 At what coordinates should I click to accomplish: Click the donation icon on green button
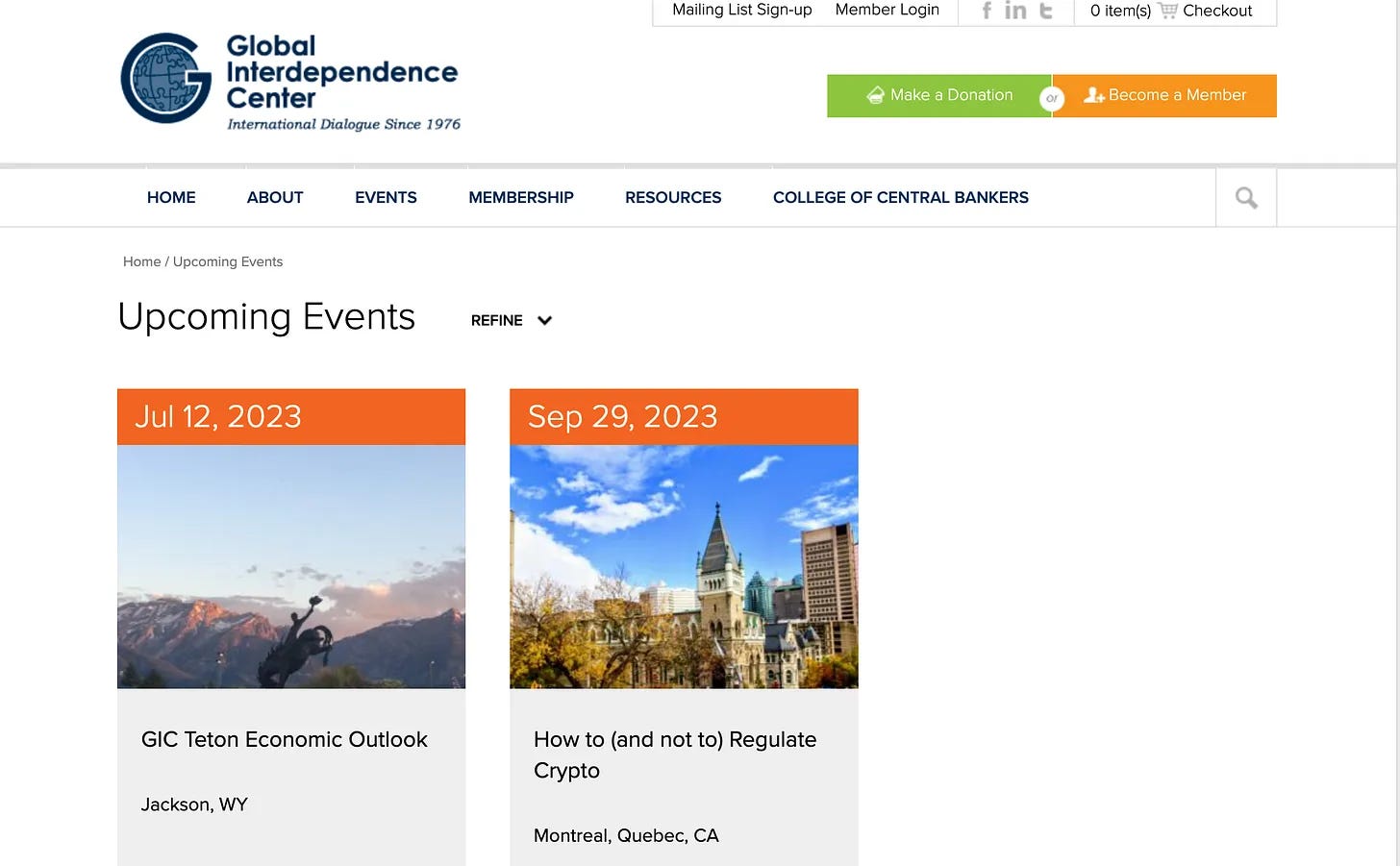click(x=875, y=95)
